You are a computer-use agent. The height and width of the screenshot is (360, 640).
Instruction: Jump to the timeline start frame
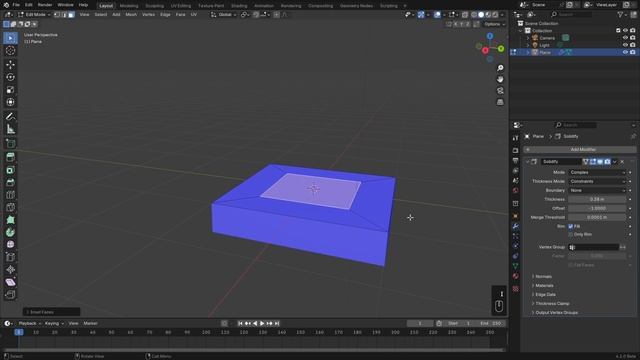[240, 323]
